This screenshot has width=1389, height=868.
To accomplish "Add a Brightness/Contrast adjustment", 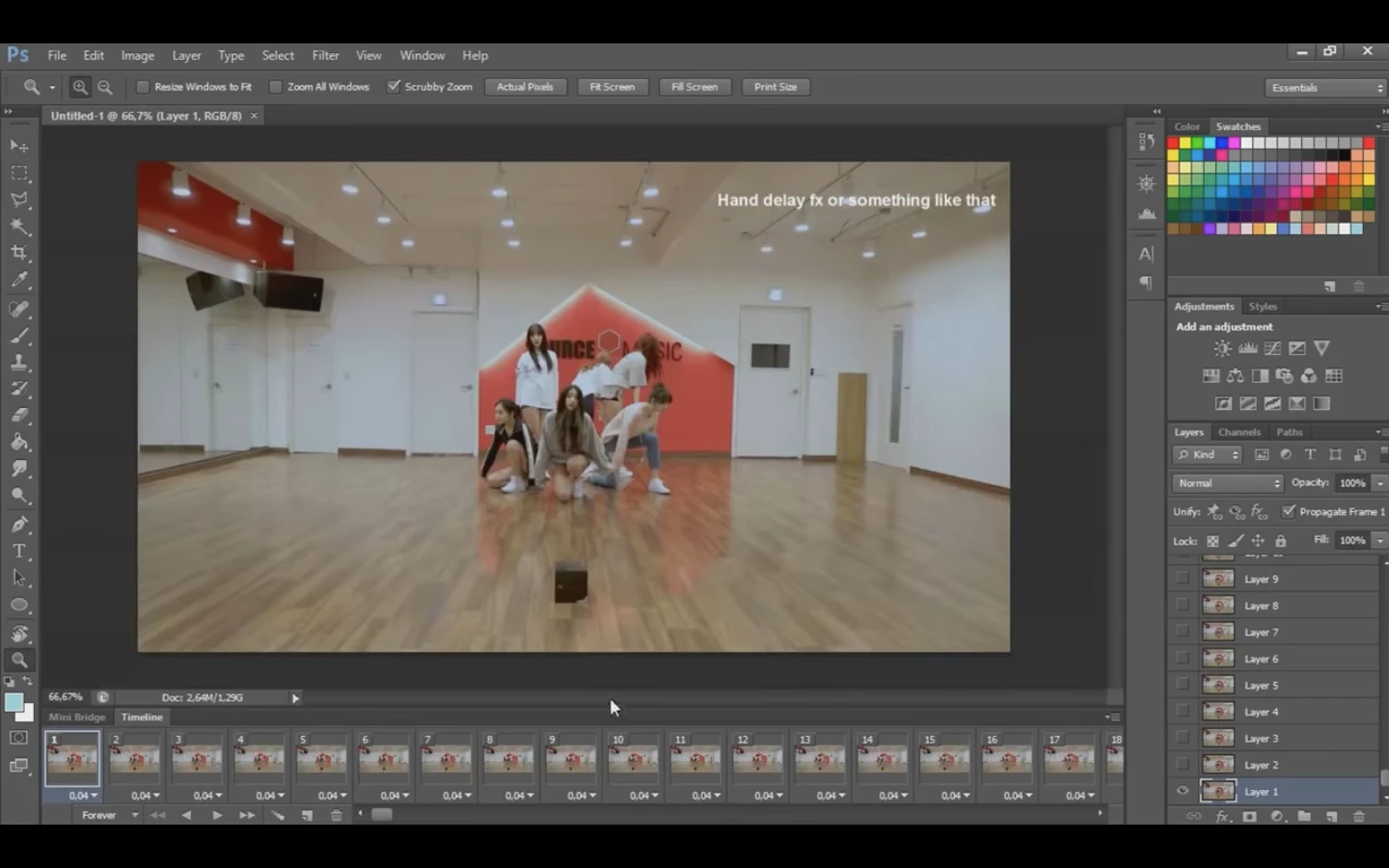I will pyautogui.click(x=1222, y=348).
